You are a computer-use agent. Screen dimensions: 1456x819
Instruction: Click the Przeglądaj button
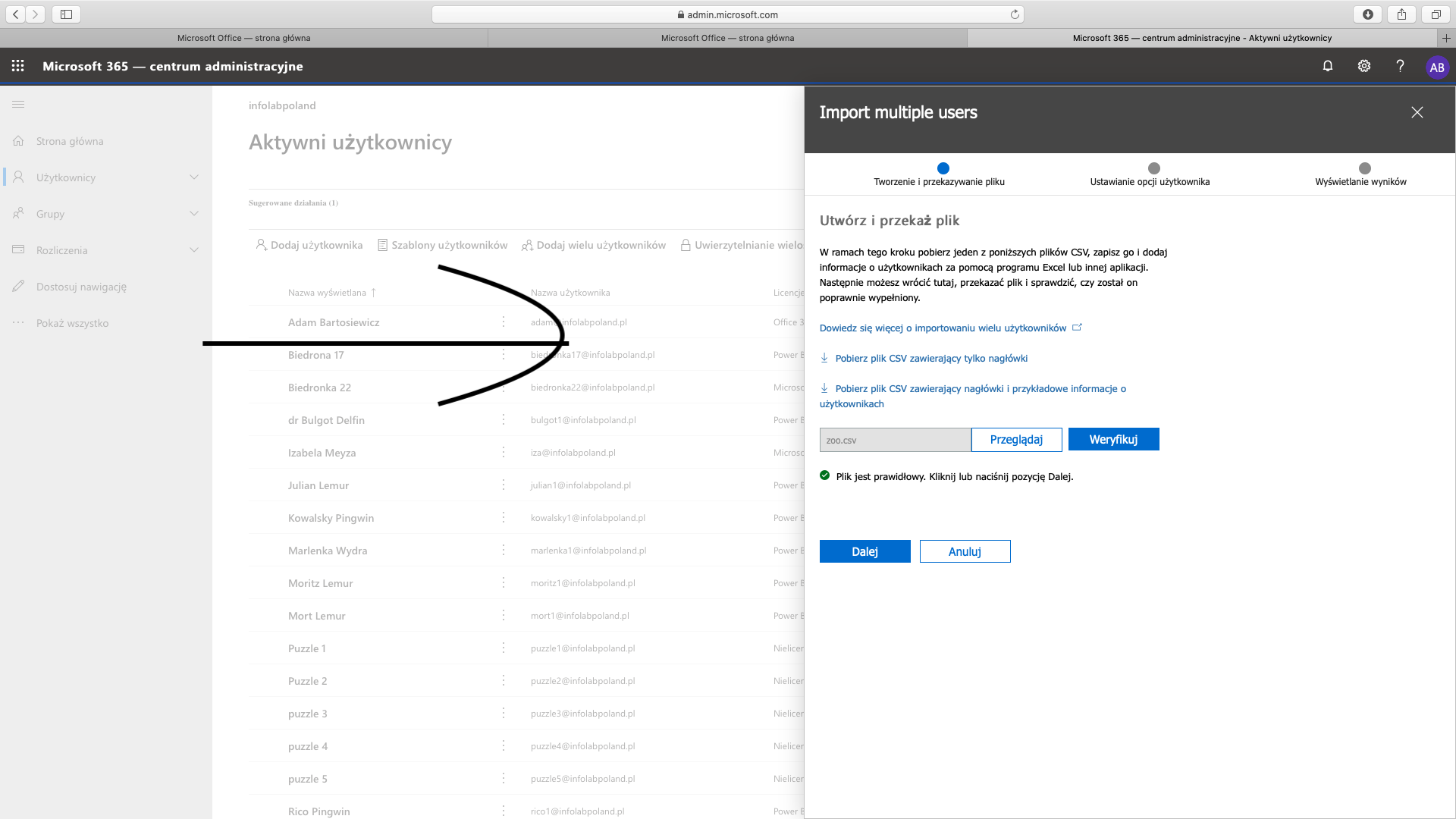[1016, 440]
